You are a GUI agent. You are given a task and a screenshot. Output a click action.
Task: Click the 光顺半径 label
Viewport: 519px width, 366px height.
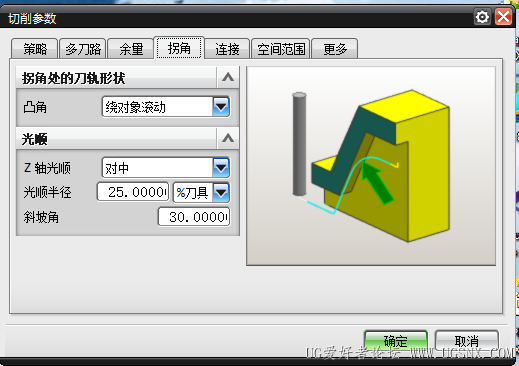[47, 192]
